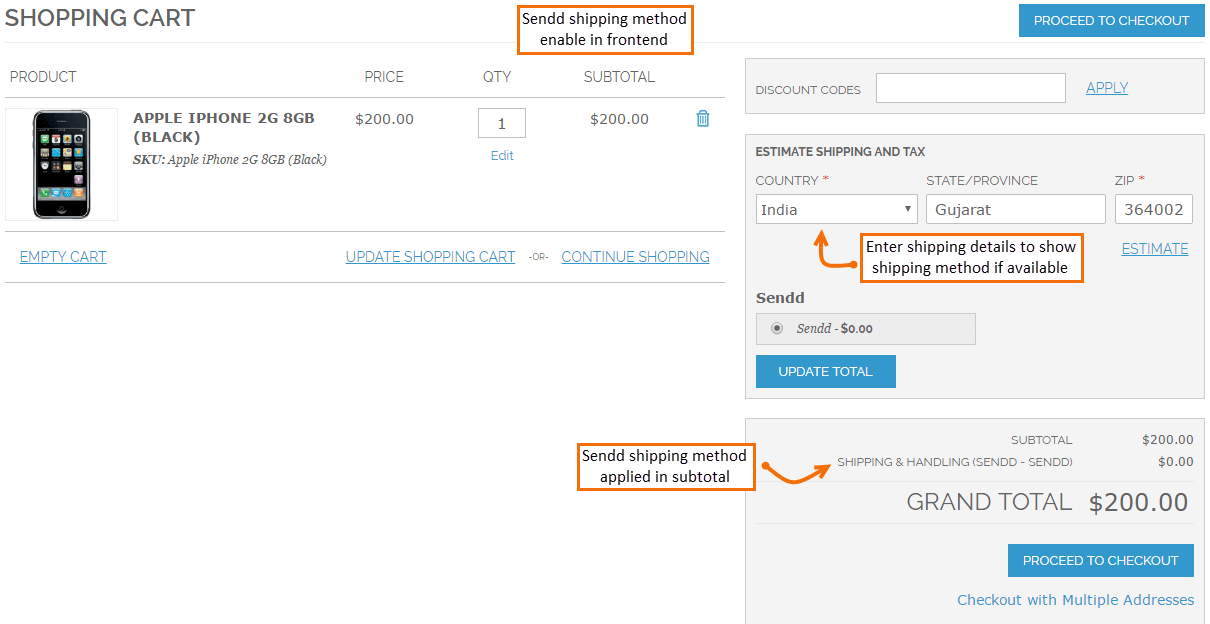Click the State/Province field containing Gujarat
The height and width of the screenshot is (624, 1210).
1016,209
